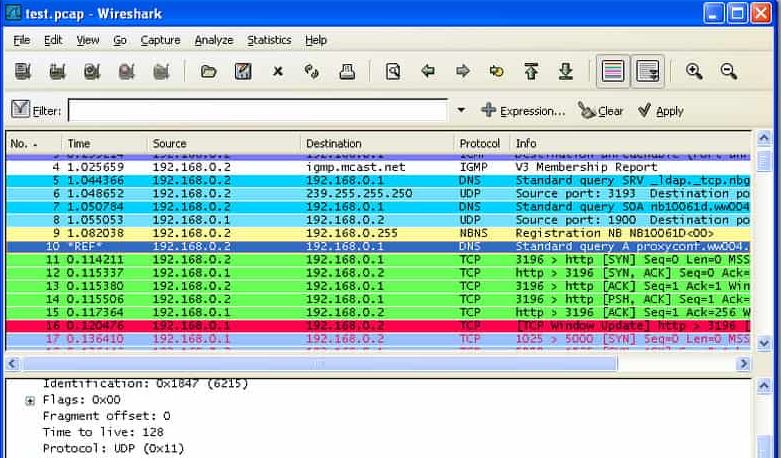Select Fragment offset: 0 line
The height and width of the screenshot is (458, 781).
(x=107, y=416)
